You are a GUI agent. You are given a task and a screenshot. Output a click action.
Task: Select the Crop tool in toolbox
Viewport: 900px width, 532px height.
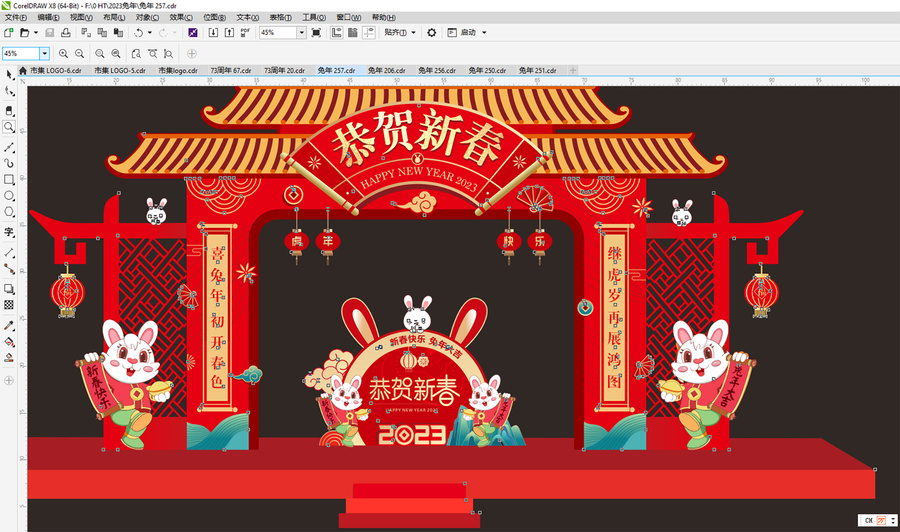(9, 110)
